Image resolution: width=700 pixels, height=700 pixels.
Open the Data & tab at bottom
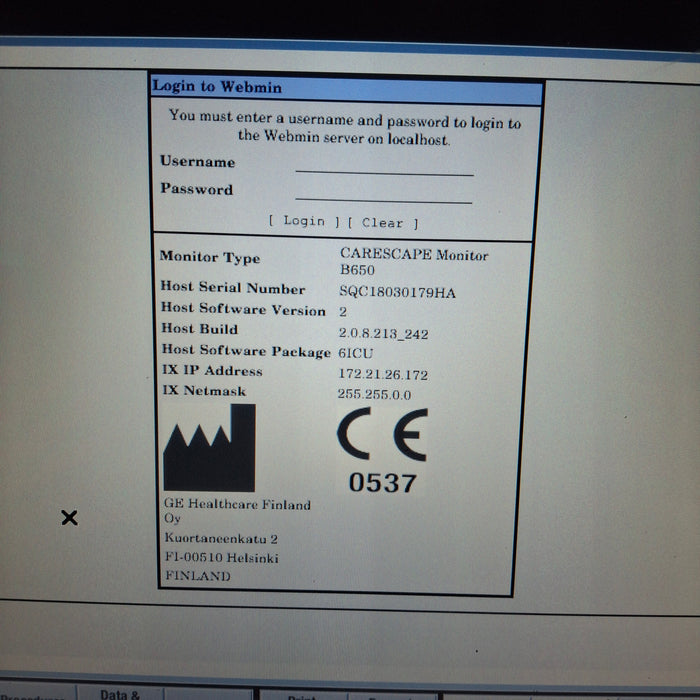click(120, 693)
